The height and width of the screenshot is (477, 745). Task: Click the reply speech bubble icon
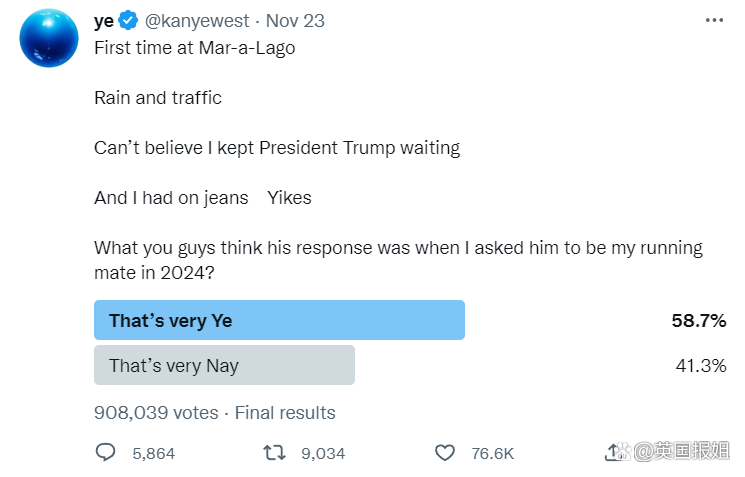[x=106, y=453]
